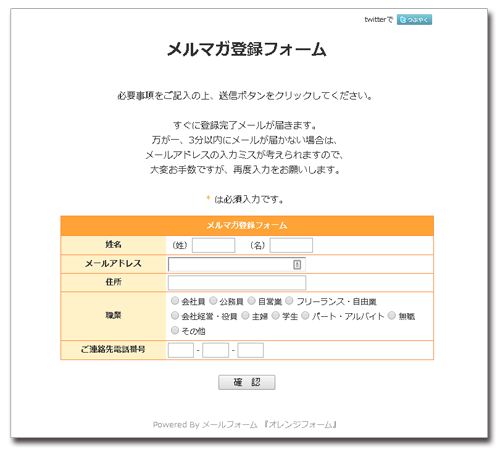Viewport: 500px width, 450px height.
Task: Open the オレンジフォーム footer link
Action: click(300, 425)
